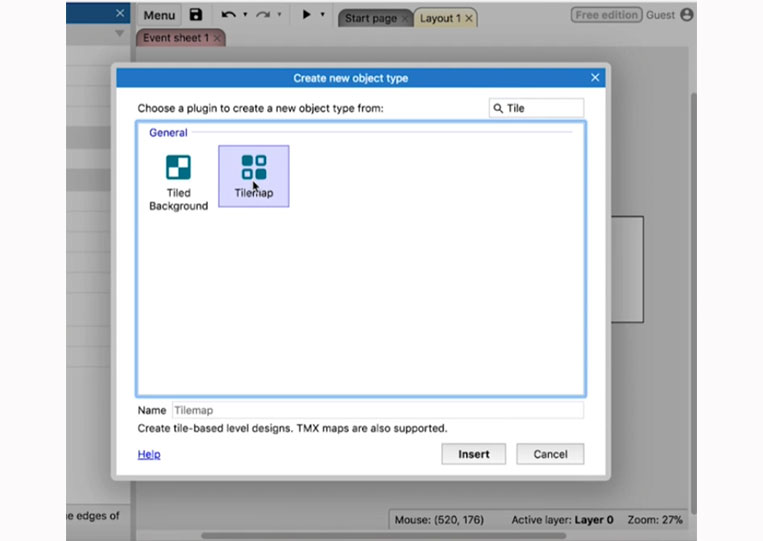Click the 'Choose a plugin' prompt text

pos(260,108)
